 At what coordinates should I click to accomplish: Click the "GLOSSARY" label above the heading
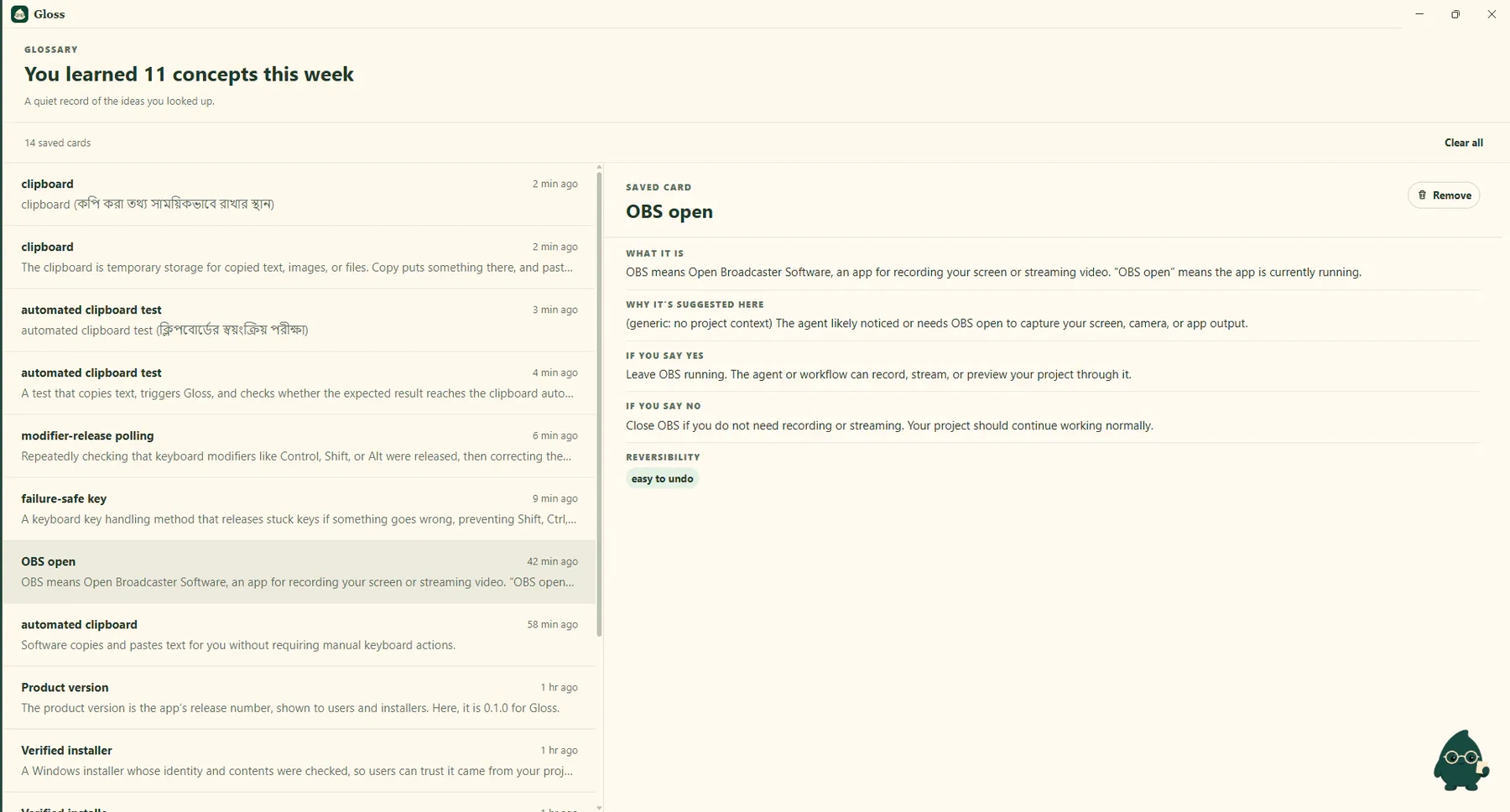(51, 49)
